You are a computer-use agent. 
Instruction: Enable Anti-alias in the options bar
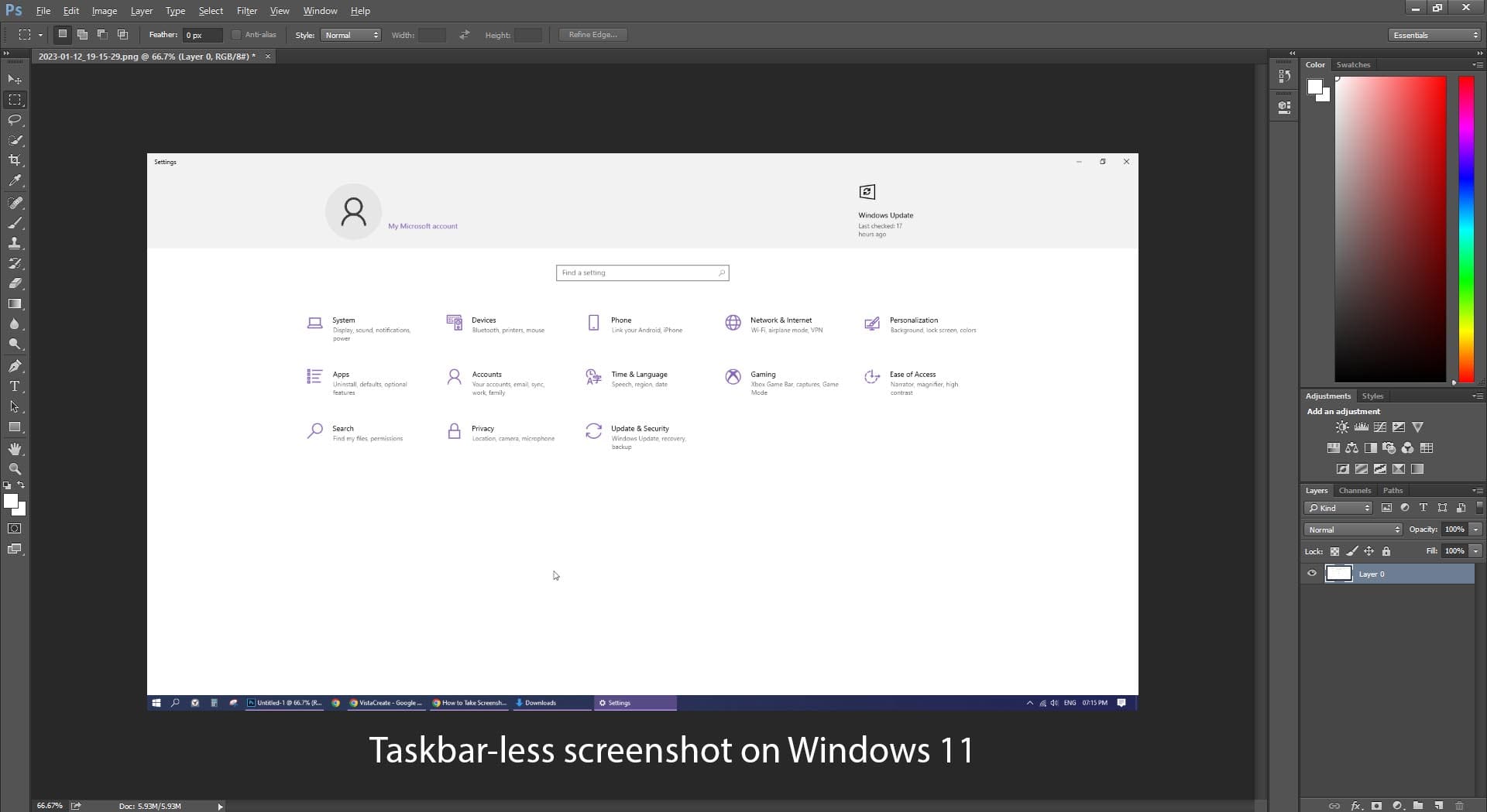click(236, 34)
